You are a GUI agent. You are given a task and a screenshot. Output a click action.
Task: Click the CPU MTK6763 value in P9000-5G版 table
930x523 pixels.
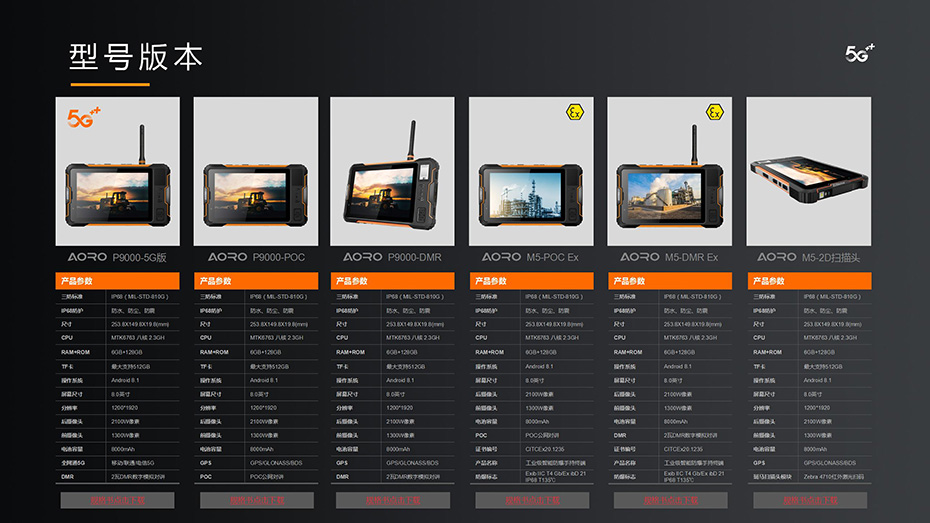(x=138, y=338)
